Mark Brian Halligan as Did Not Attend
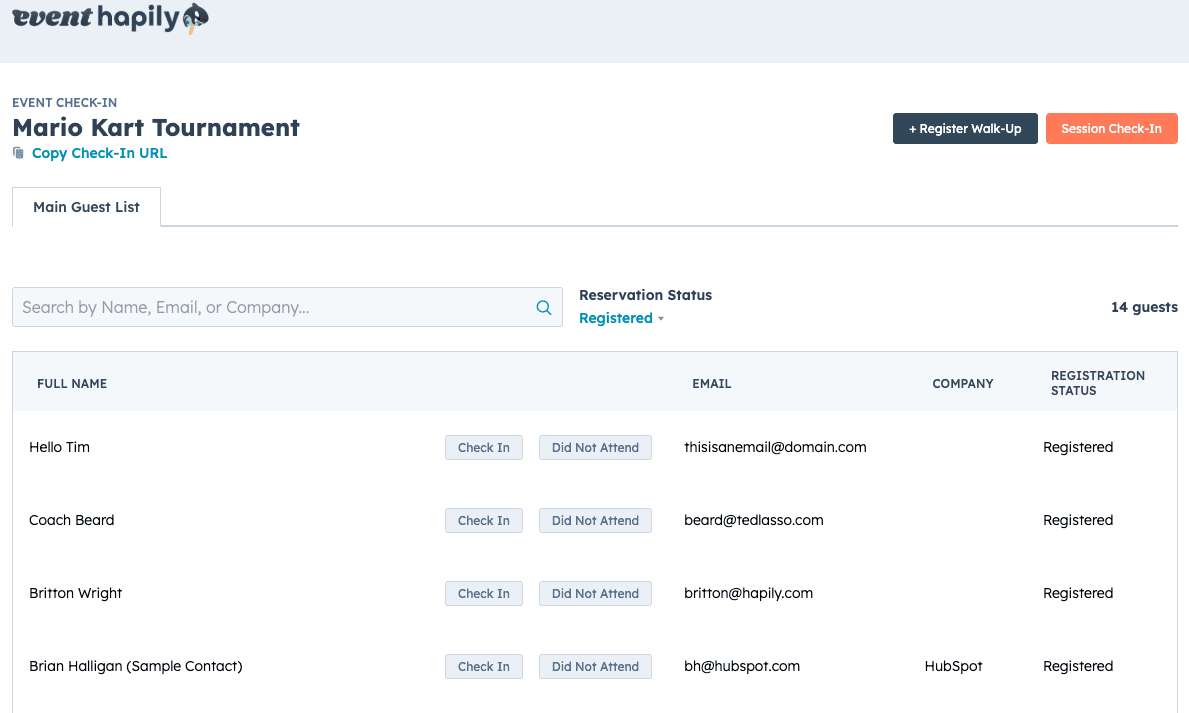The image size is (1189, 713). [x=595, y=667]
